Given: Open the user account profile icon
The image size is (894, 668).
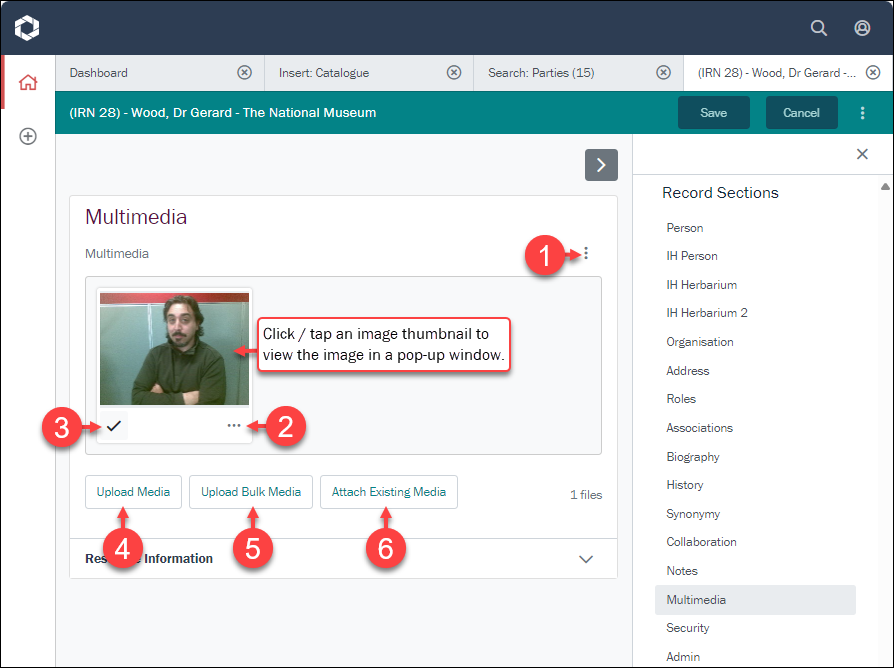Looking at the screenshot, I should click(862, 28).
